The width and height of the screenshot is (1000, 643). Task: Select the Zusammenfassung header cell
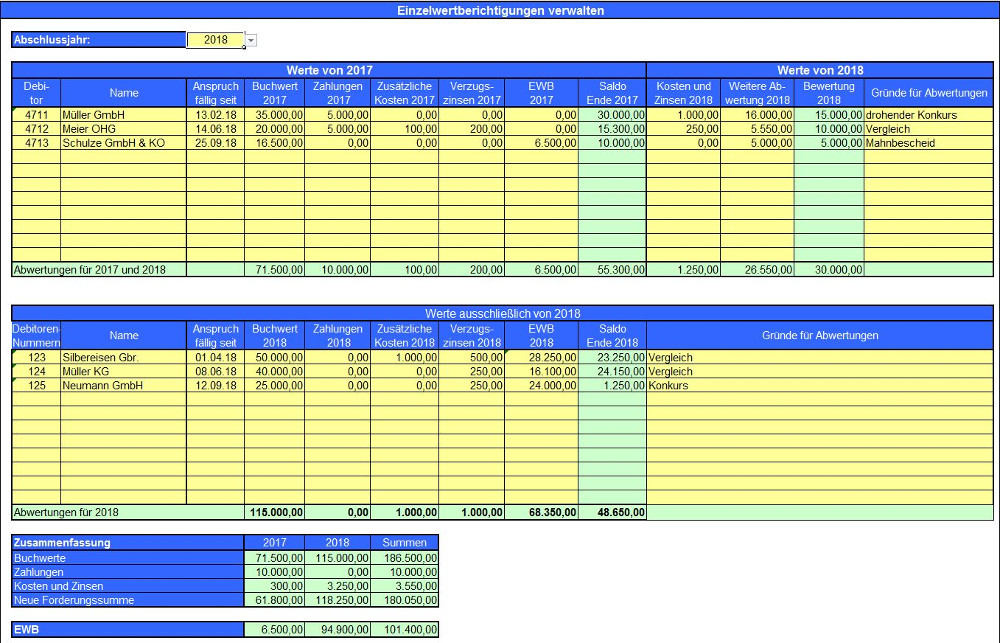[128, 543]
